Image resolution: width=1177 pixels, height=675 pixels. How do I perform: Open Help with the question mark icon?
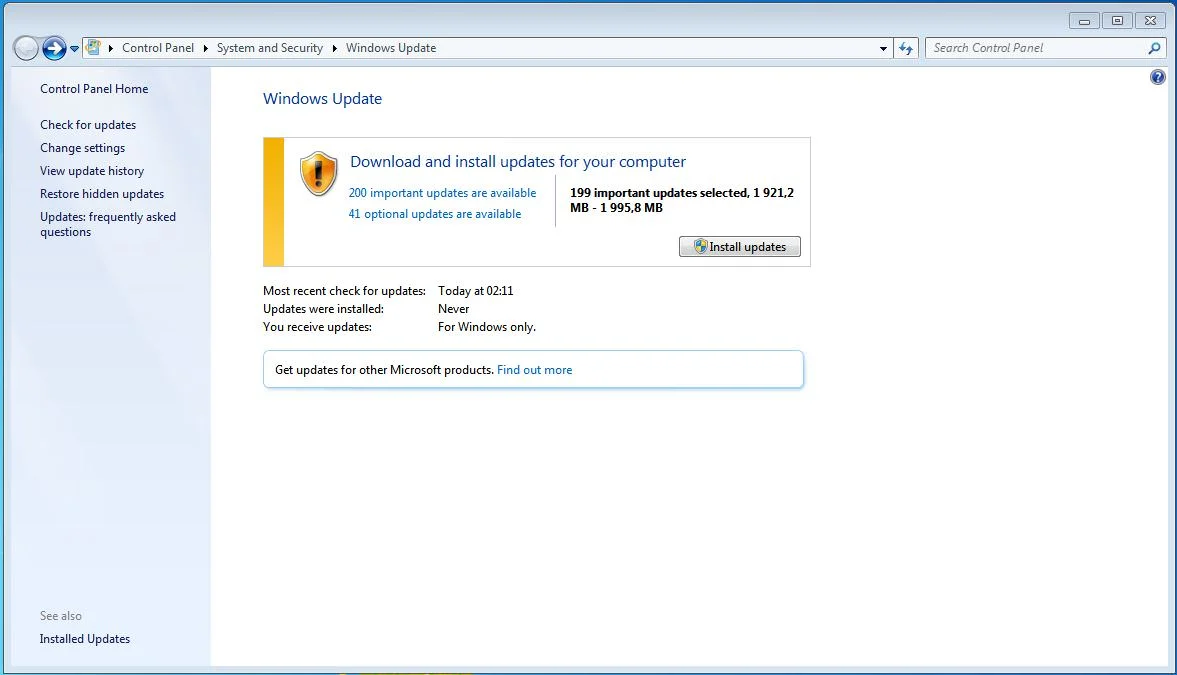click(1157, 77)
